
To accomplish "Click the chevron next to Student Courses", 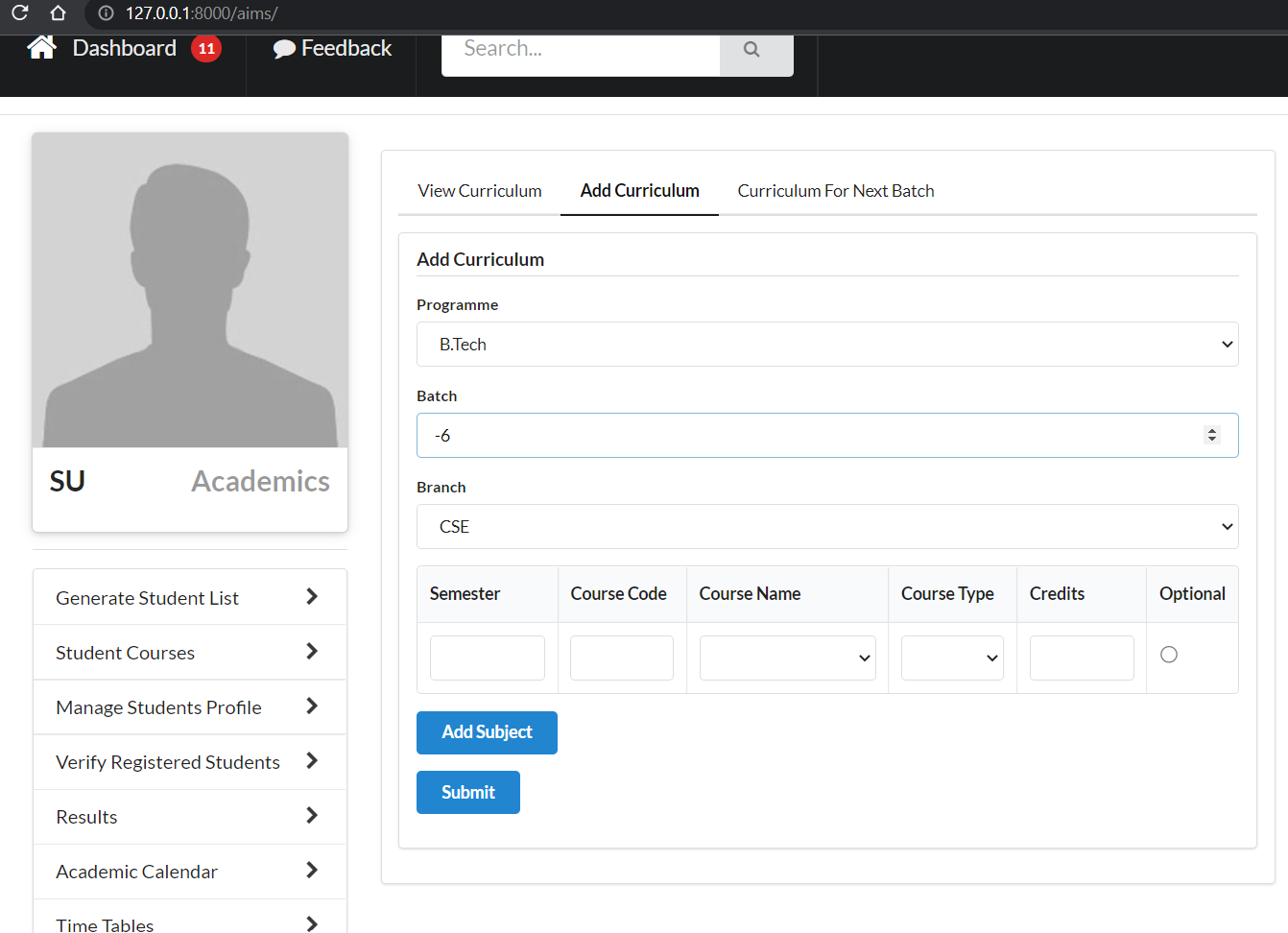I will pyautogui.click(x=311, y=652).
